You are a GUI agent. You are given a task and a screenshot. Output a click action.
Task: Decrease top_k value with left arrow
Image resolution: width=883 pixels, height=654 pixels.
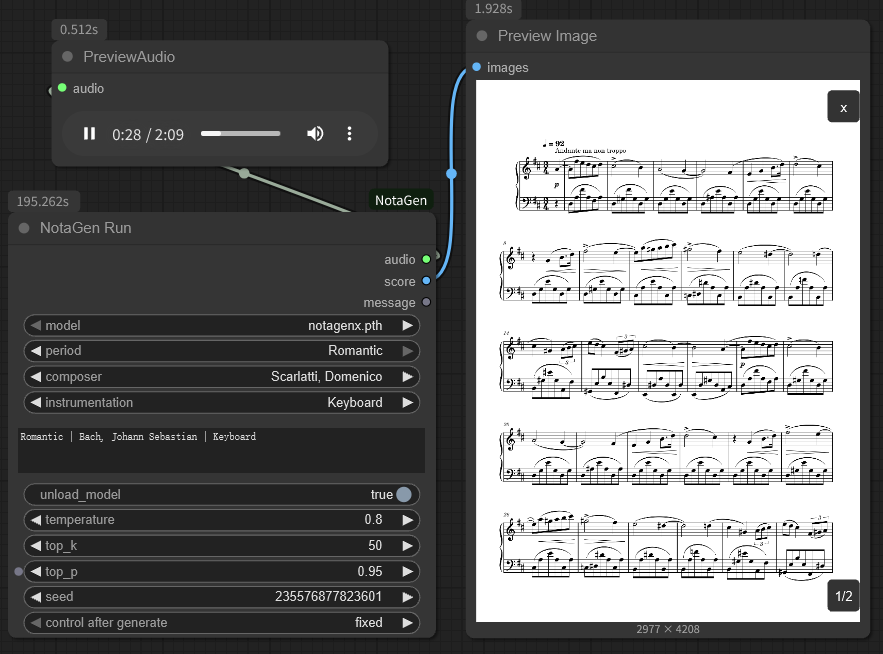click(35, 546)
